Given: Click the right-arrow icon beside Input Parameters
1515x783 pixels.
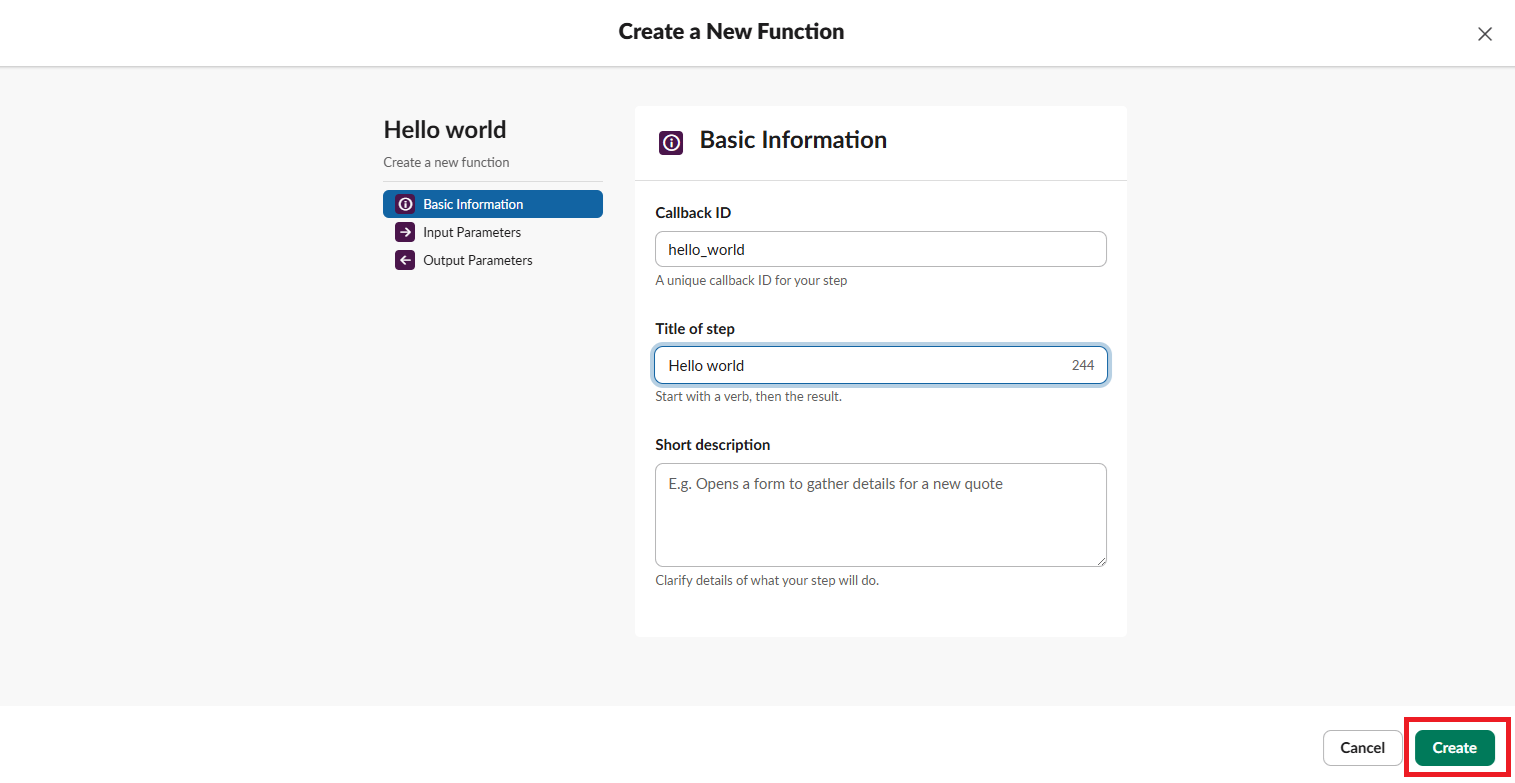Looking at the screenshot, I should [405, 232].
